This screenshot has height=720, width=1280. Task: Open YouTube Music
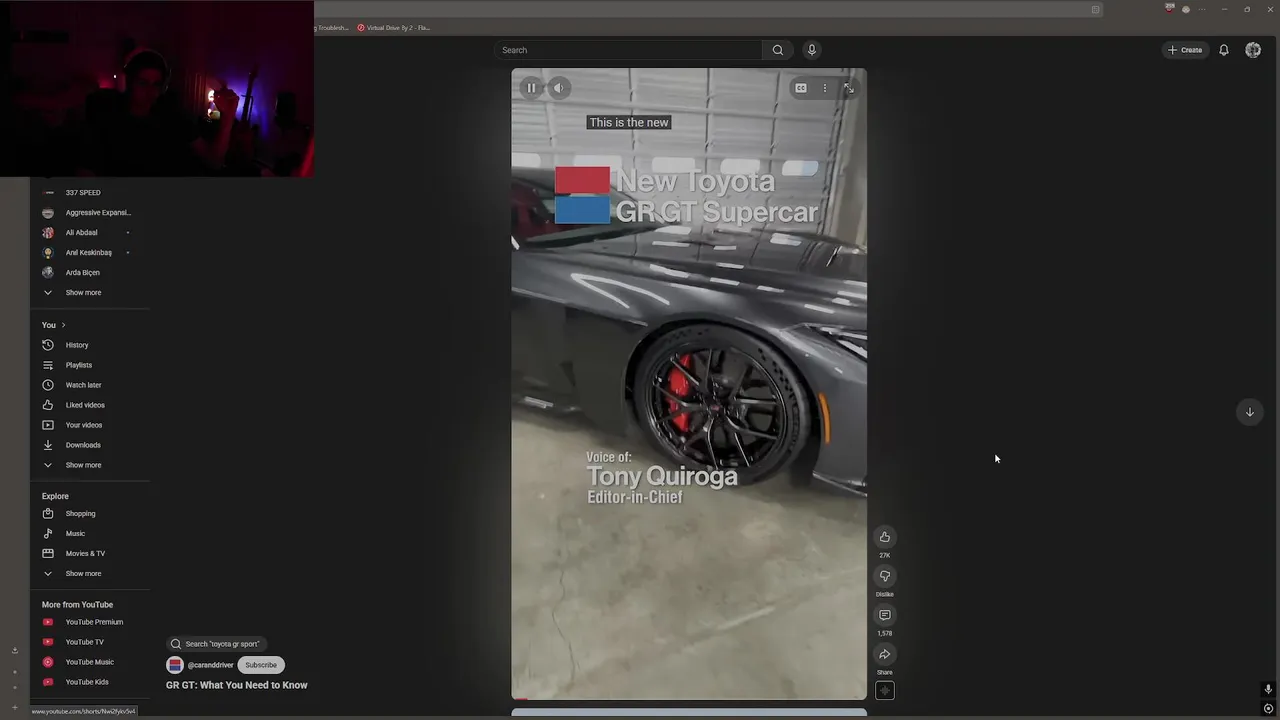point(90,662)
